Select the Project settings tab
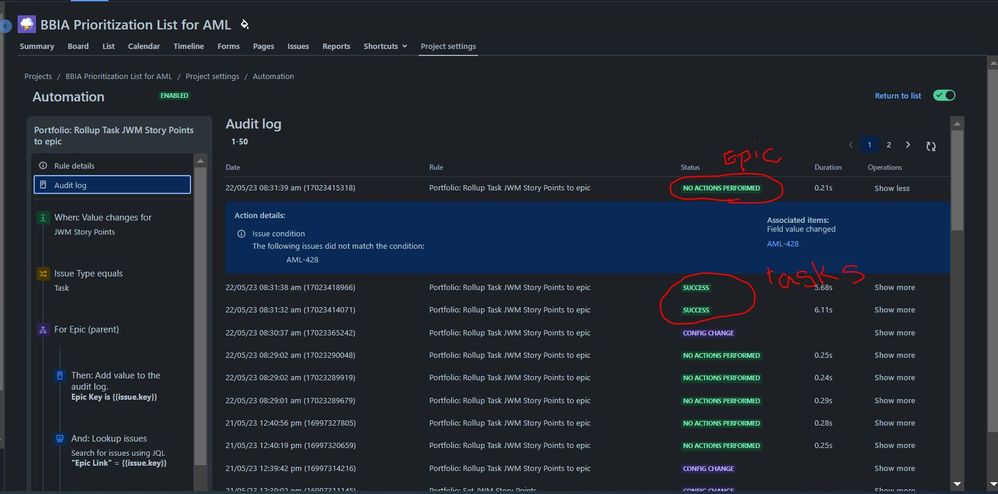The image size is (998, 494). click(448, 46)
